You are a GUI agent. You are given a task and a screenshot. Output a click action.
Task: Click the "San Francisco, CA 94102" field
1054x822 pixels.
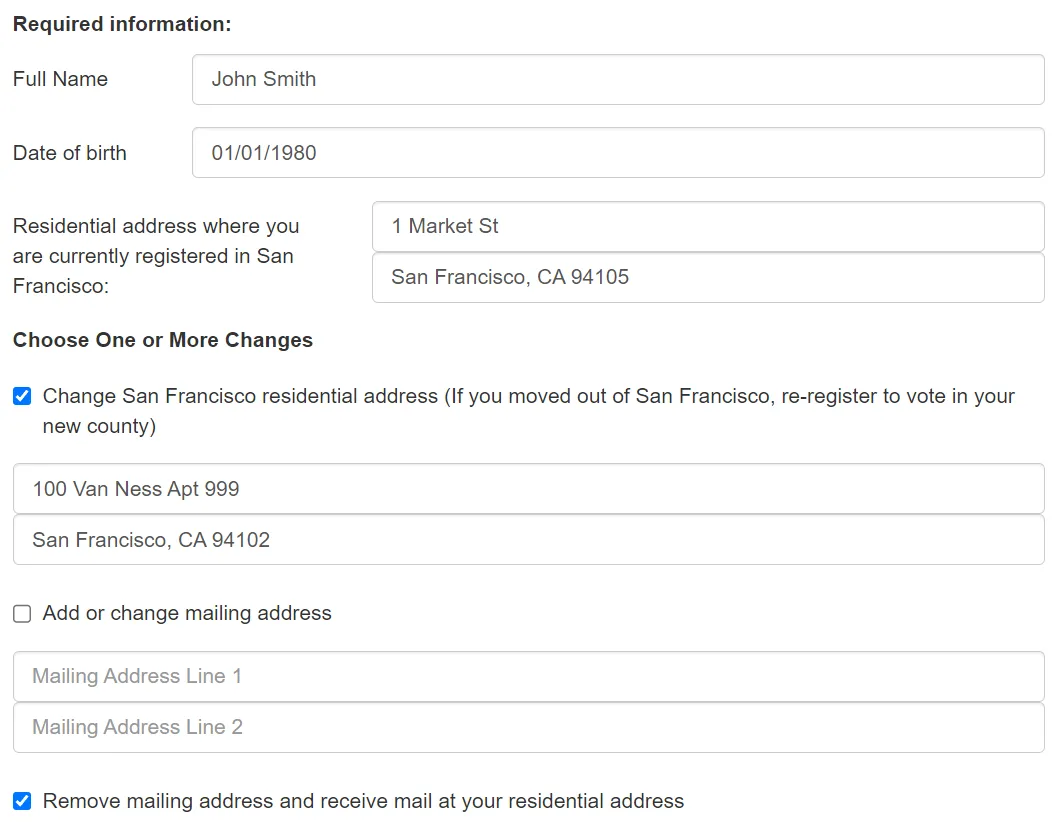(528, 539)
